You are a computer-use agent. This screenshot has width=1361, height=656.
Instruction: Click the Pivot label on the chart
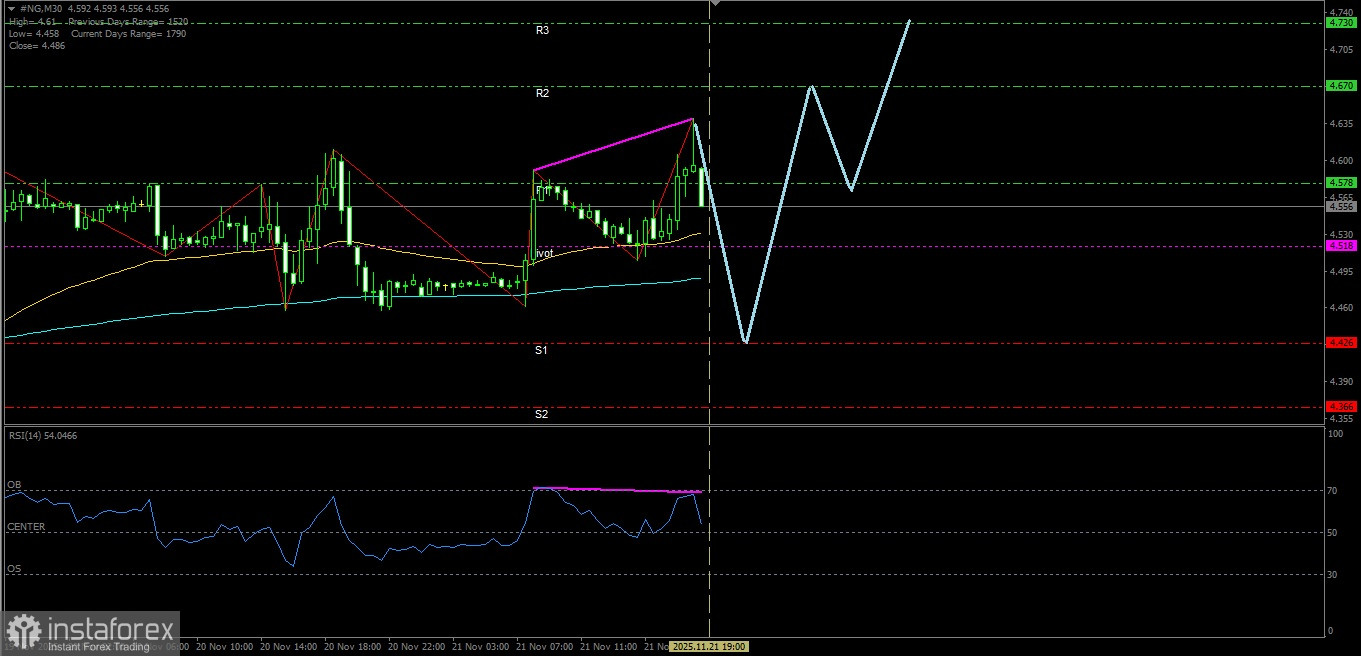[543, 254]
